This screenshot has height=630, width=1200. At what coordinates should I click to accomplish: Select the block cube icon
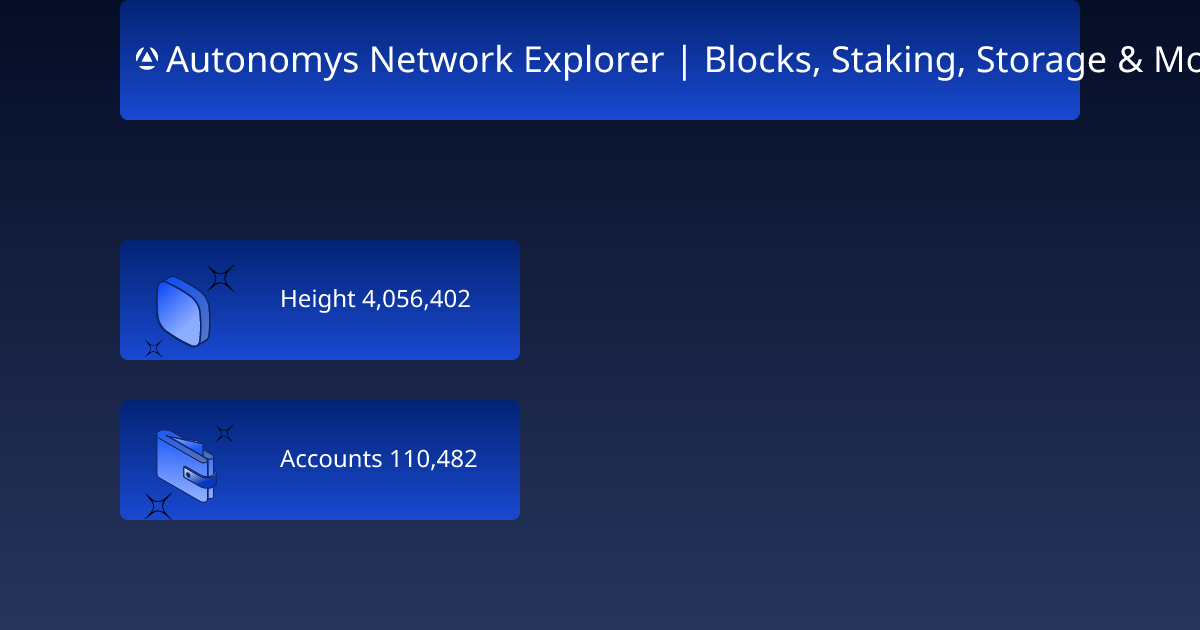(x=183, y=311)
